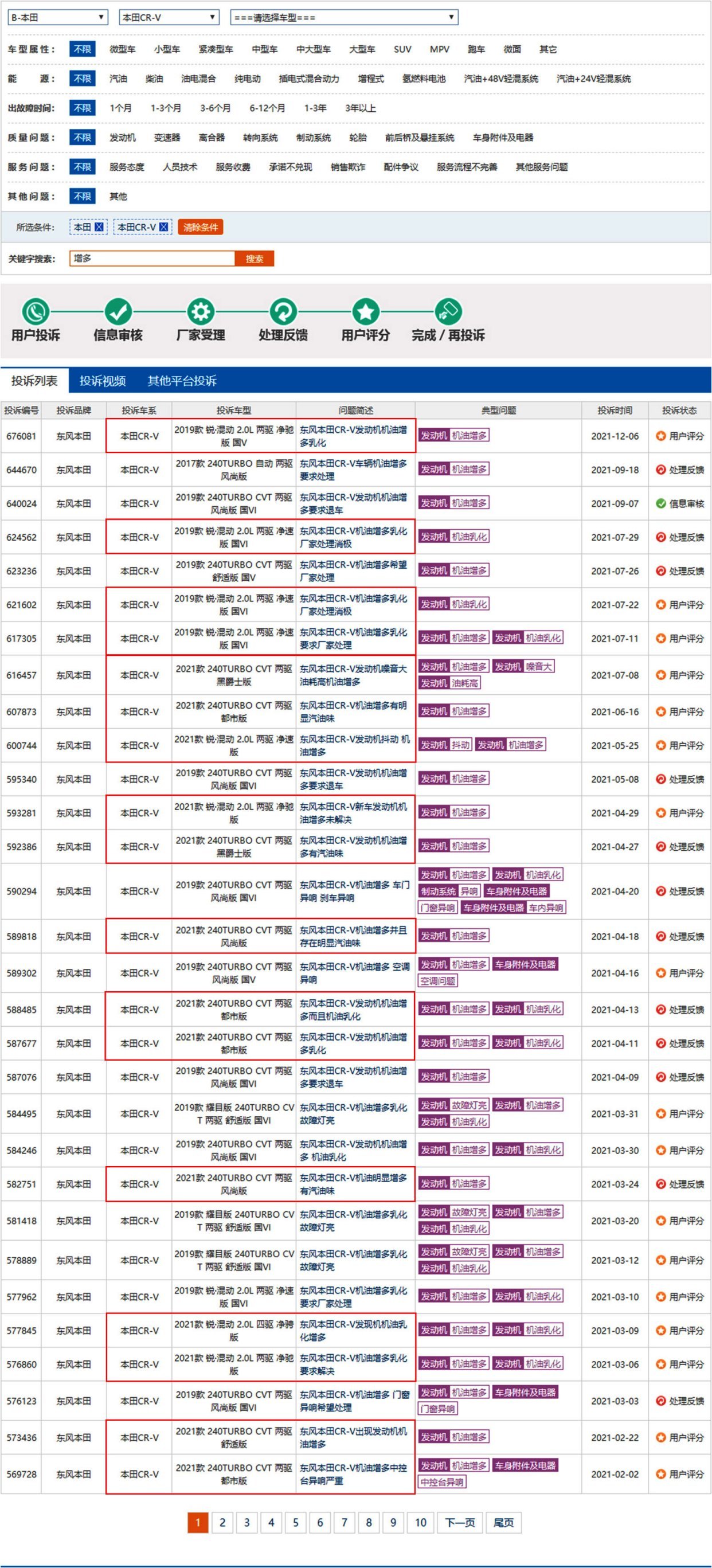The width and height of the screenshot is (712, 1568).
Task: Jump to 尾页 last page
Action: [x=503, y=1522]
